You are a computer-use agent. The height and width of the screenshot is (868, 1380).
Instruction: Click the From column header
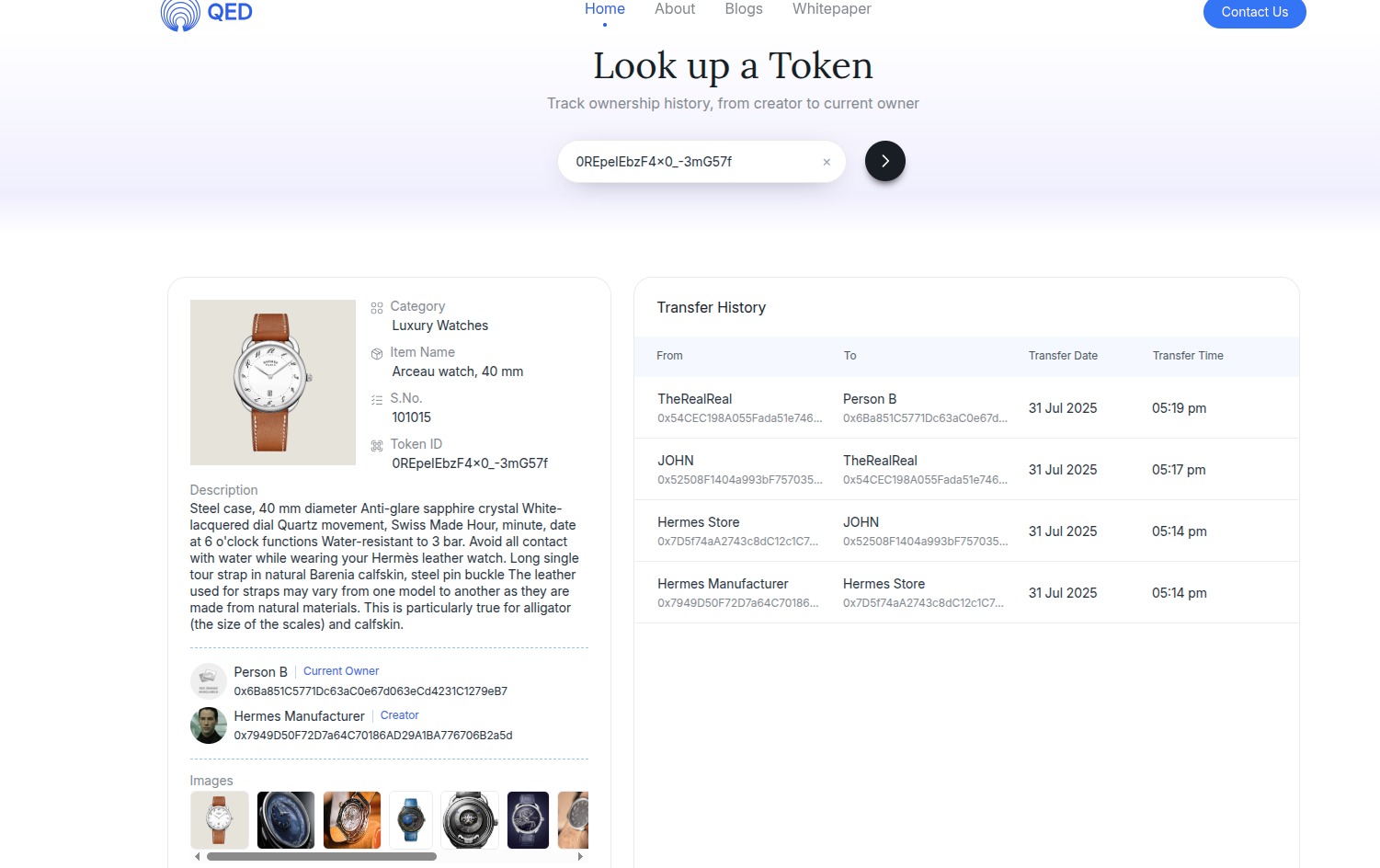(669, 356)
